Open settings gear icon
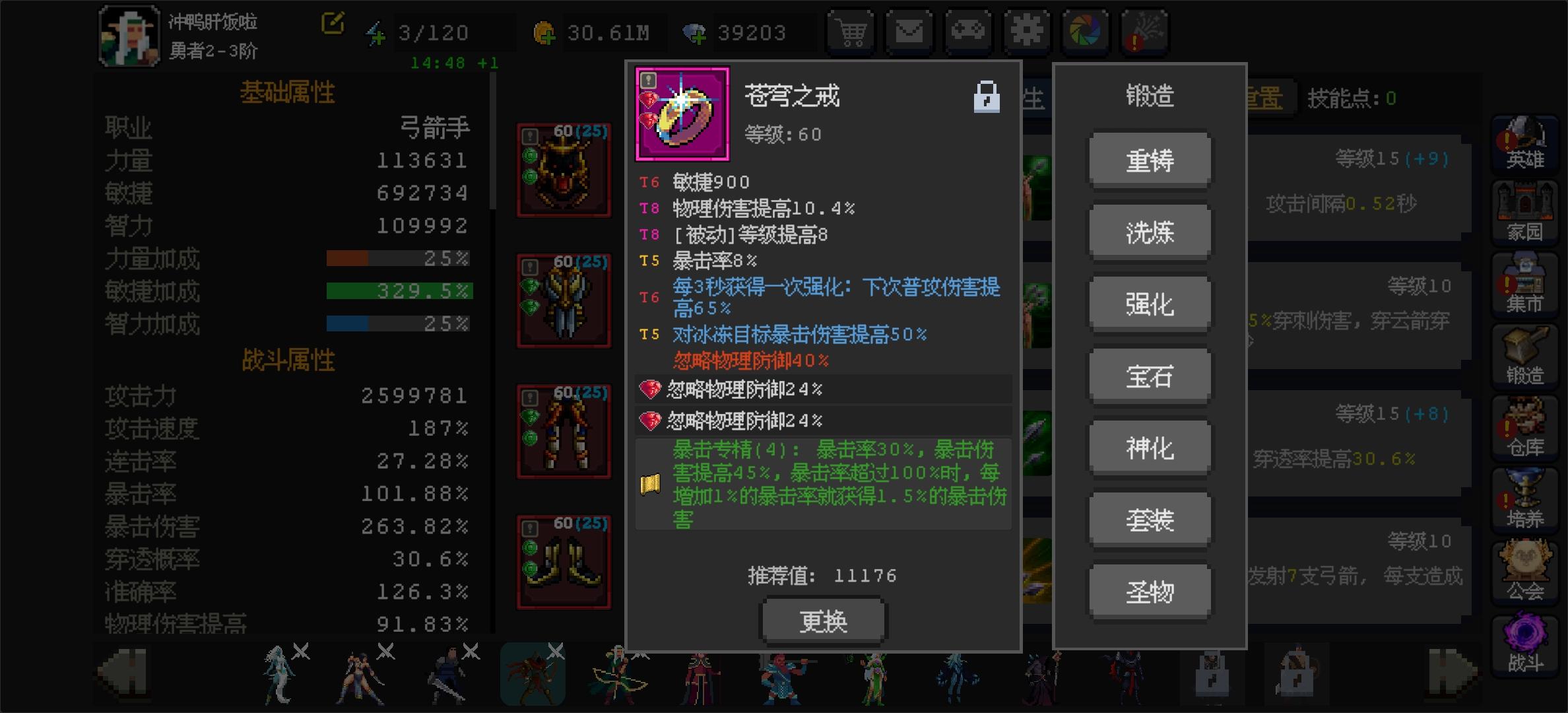Viewport: 1568px width, 713px height. tap(1027, 31)
